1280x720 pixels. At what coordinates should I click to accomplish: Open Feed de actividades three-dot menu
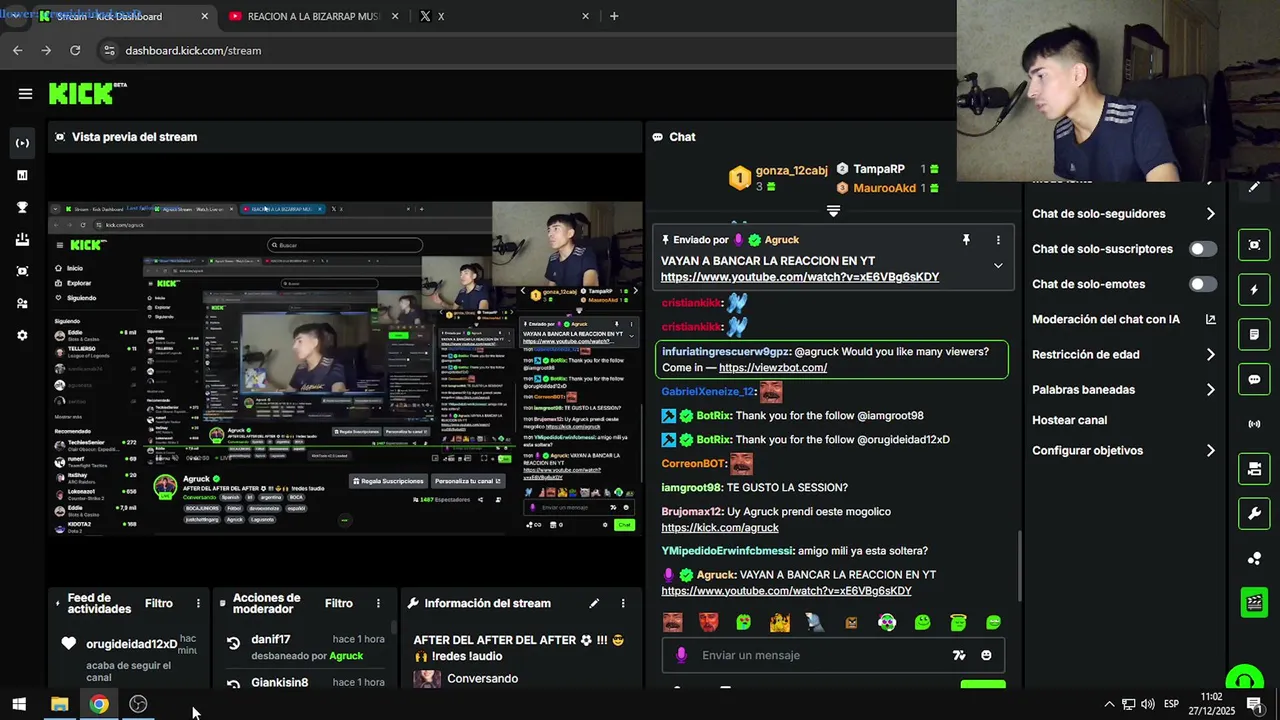point(198,603)
